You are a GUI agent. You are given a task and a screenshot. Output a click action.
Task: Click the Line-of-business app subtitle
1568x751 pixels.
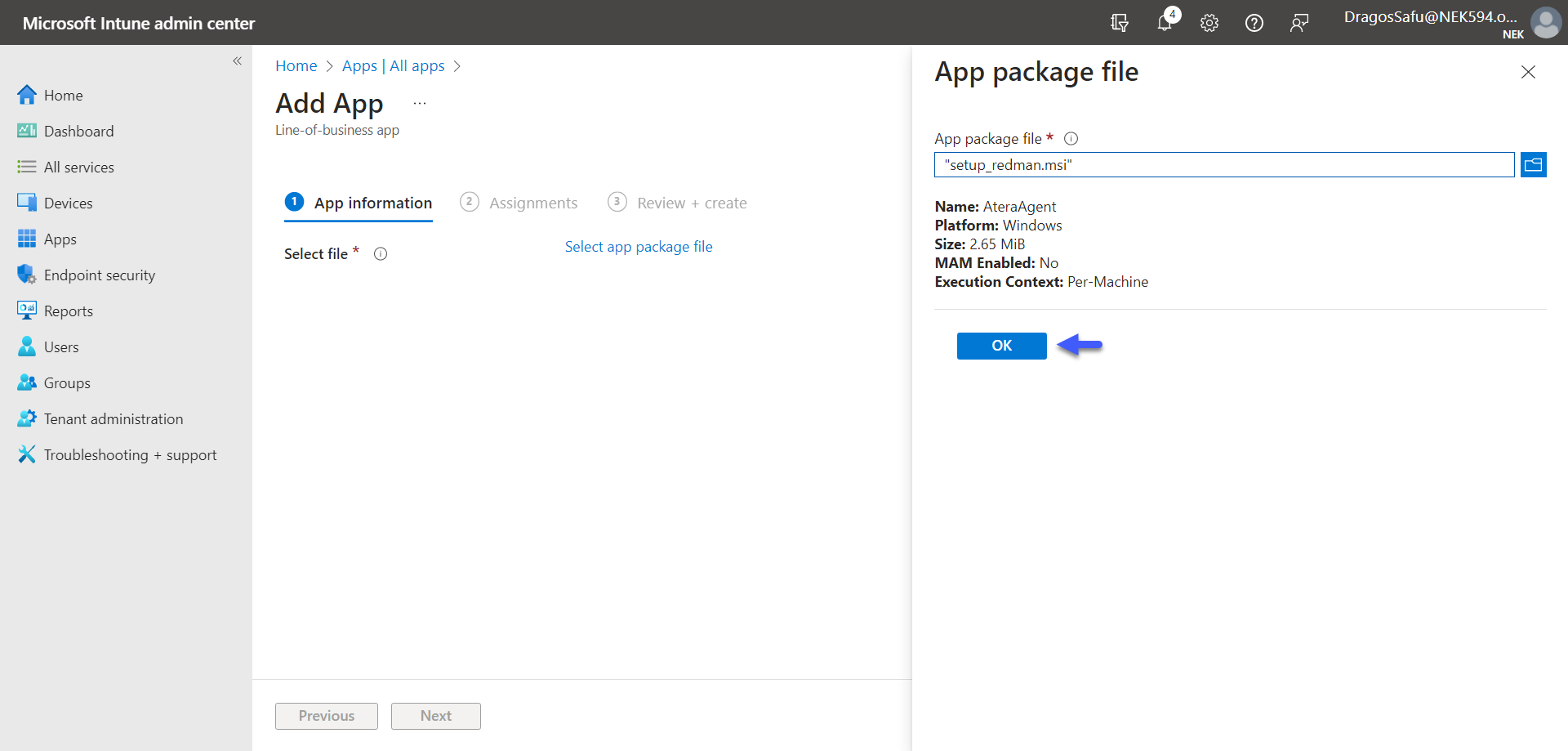(337, 131)
